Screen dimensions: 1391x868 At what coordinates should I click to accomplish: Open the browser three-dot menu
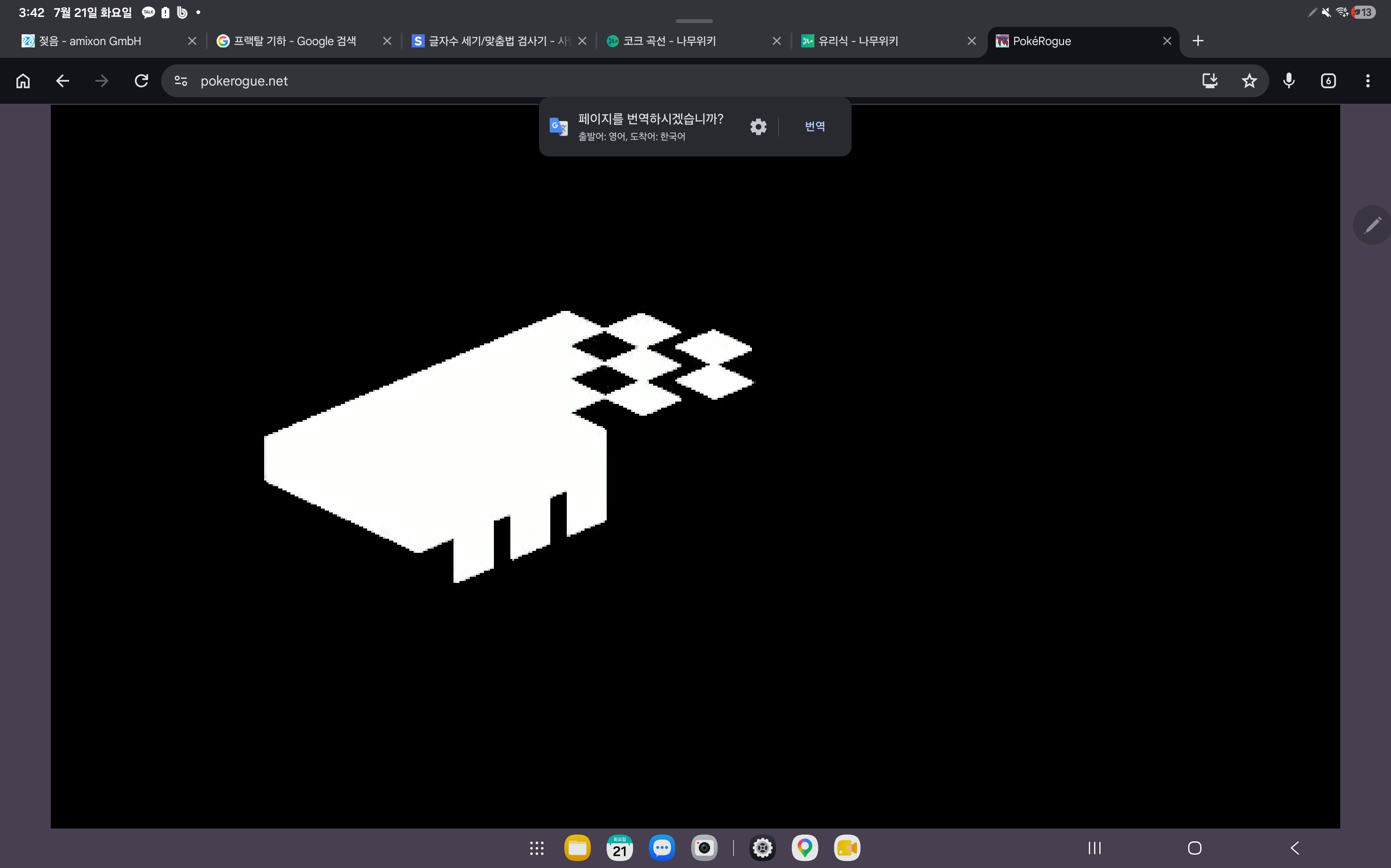(1368, 81)
